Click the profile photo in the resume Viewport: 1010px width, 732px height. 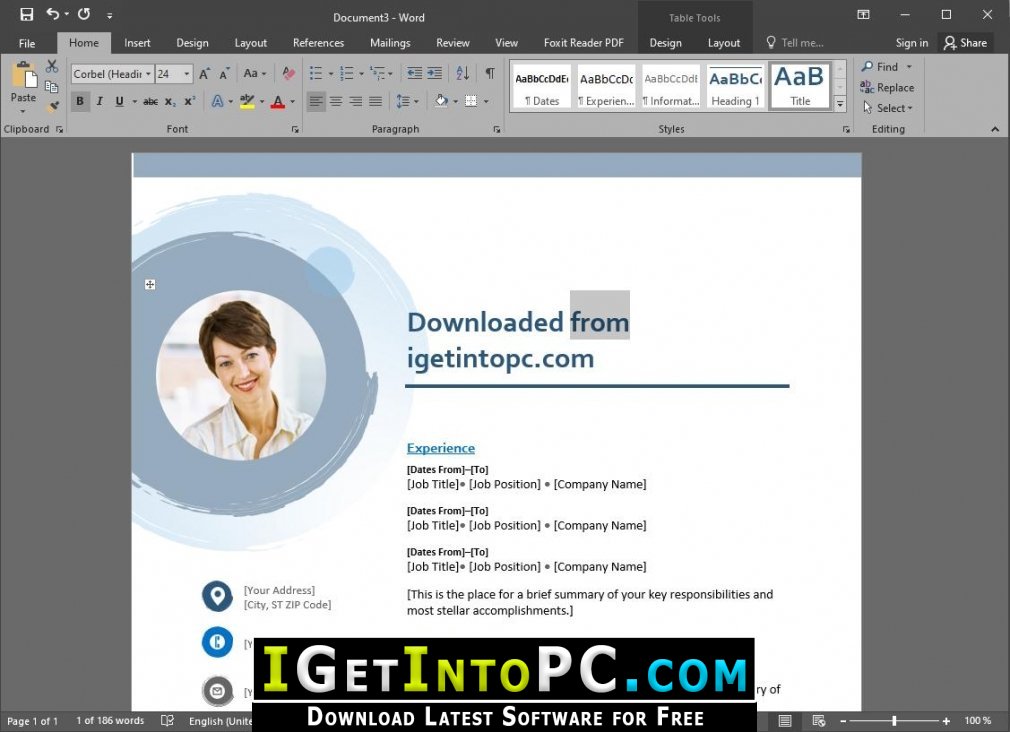click(241, 375)
